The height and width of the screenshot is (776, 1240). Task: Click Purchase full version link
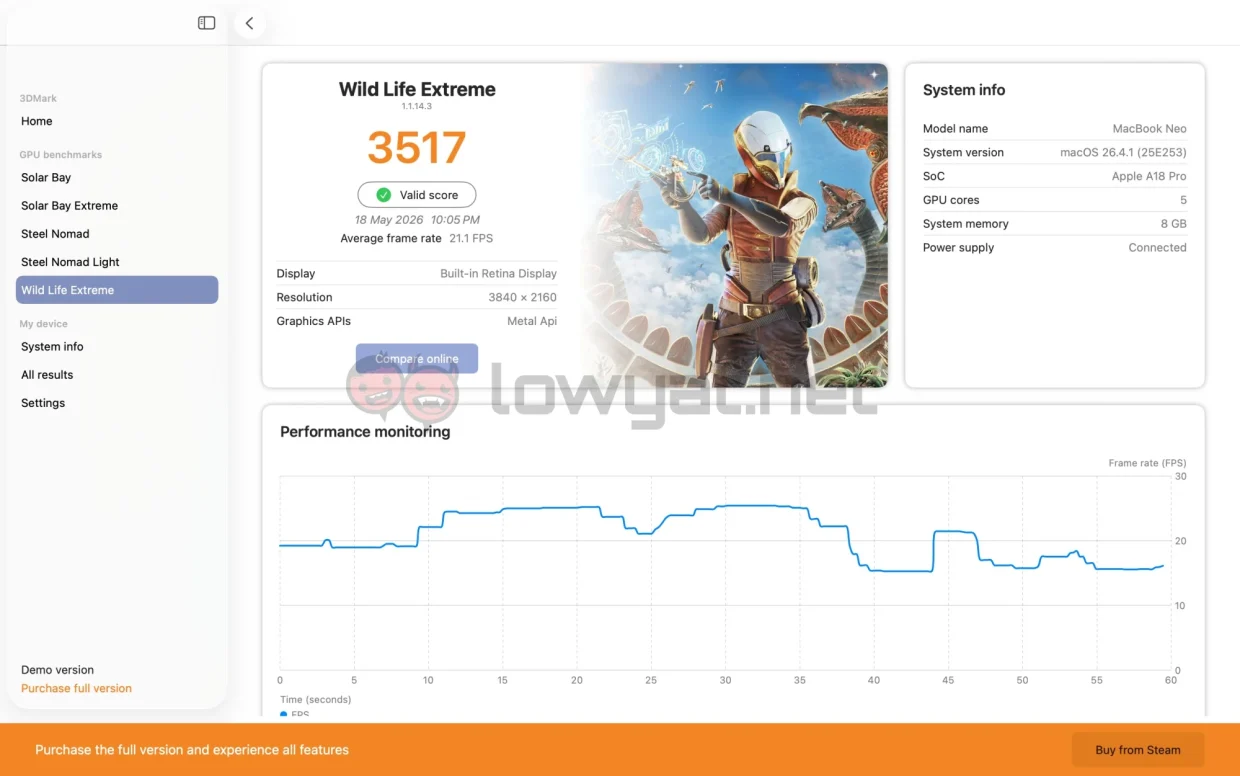76,688
